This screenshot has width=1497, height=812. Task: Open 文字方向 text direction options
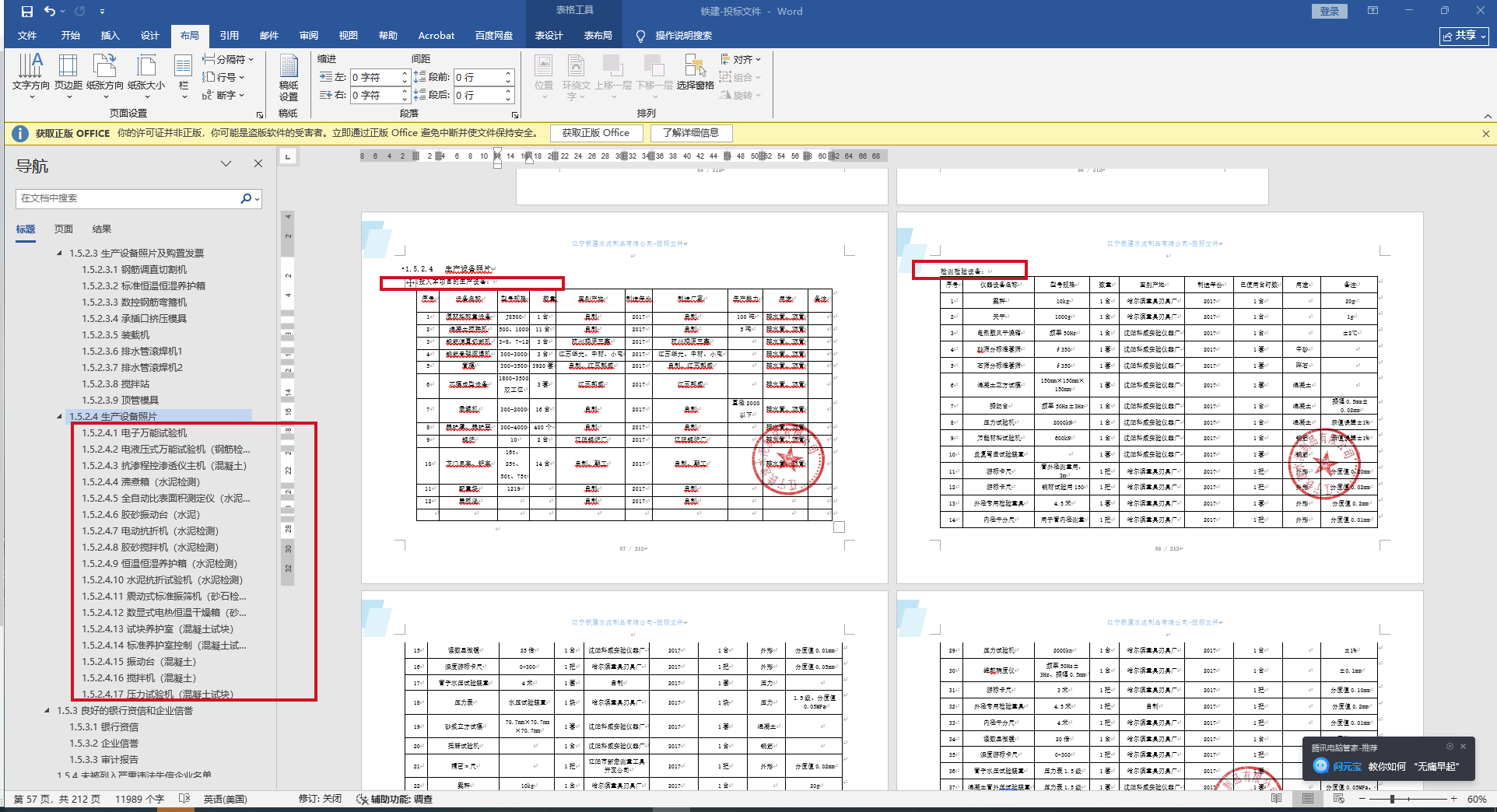coord(31,77)
